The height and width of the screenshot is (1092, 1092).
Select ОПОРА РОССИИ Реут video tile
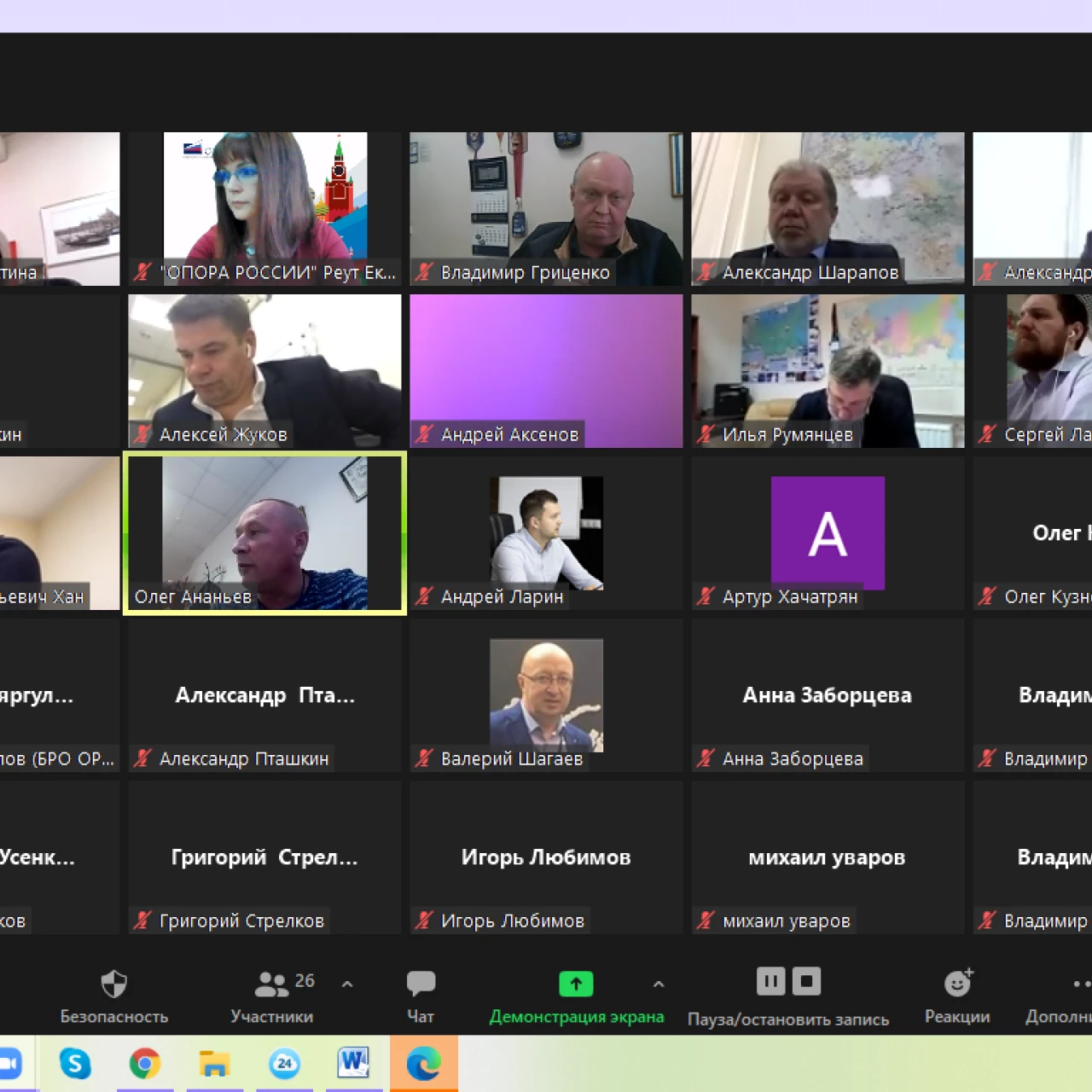pyautogui.click(x=264, y=208)
